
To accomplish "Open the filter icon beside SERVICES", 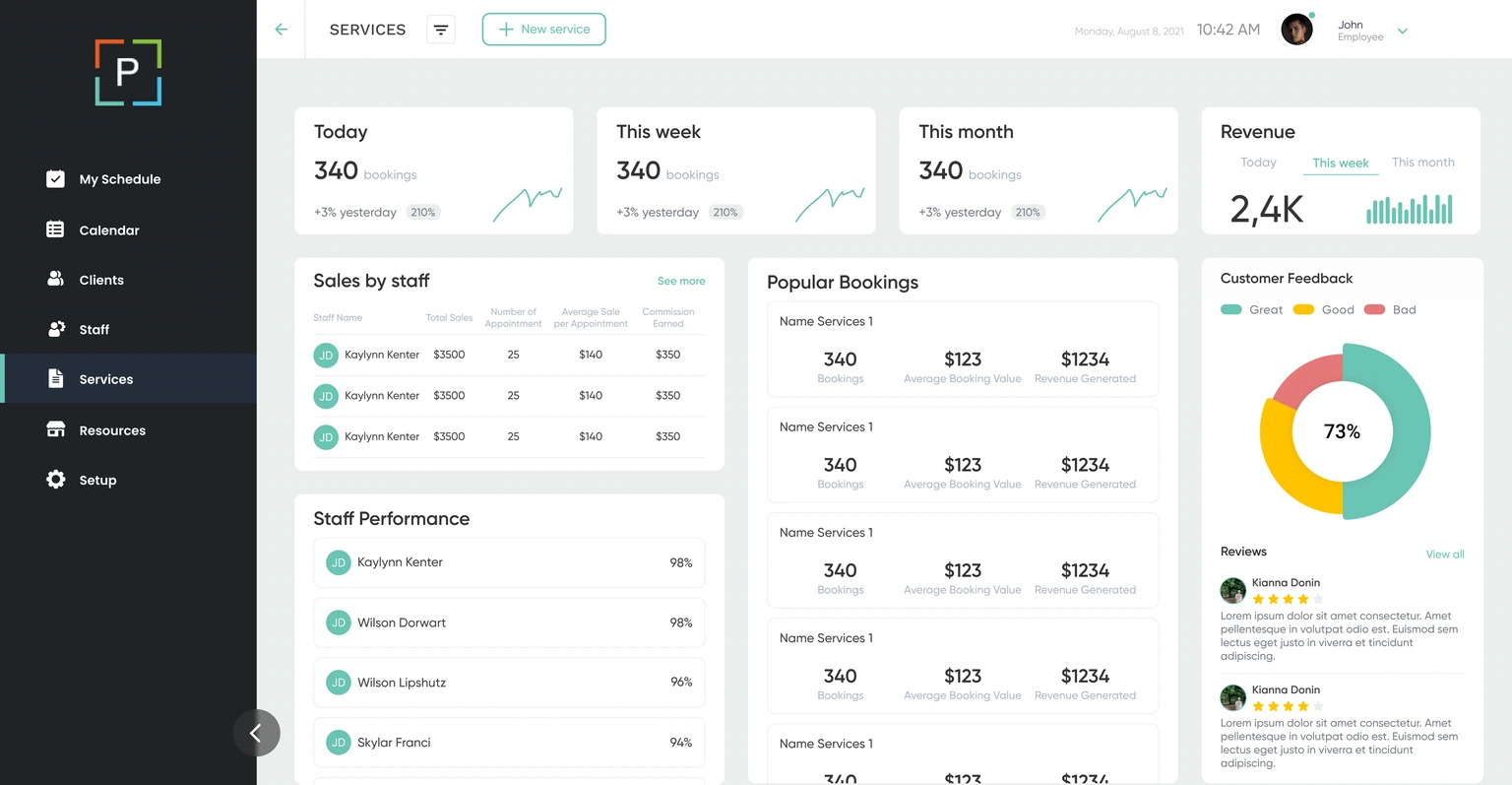I will tap(441, 30).
